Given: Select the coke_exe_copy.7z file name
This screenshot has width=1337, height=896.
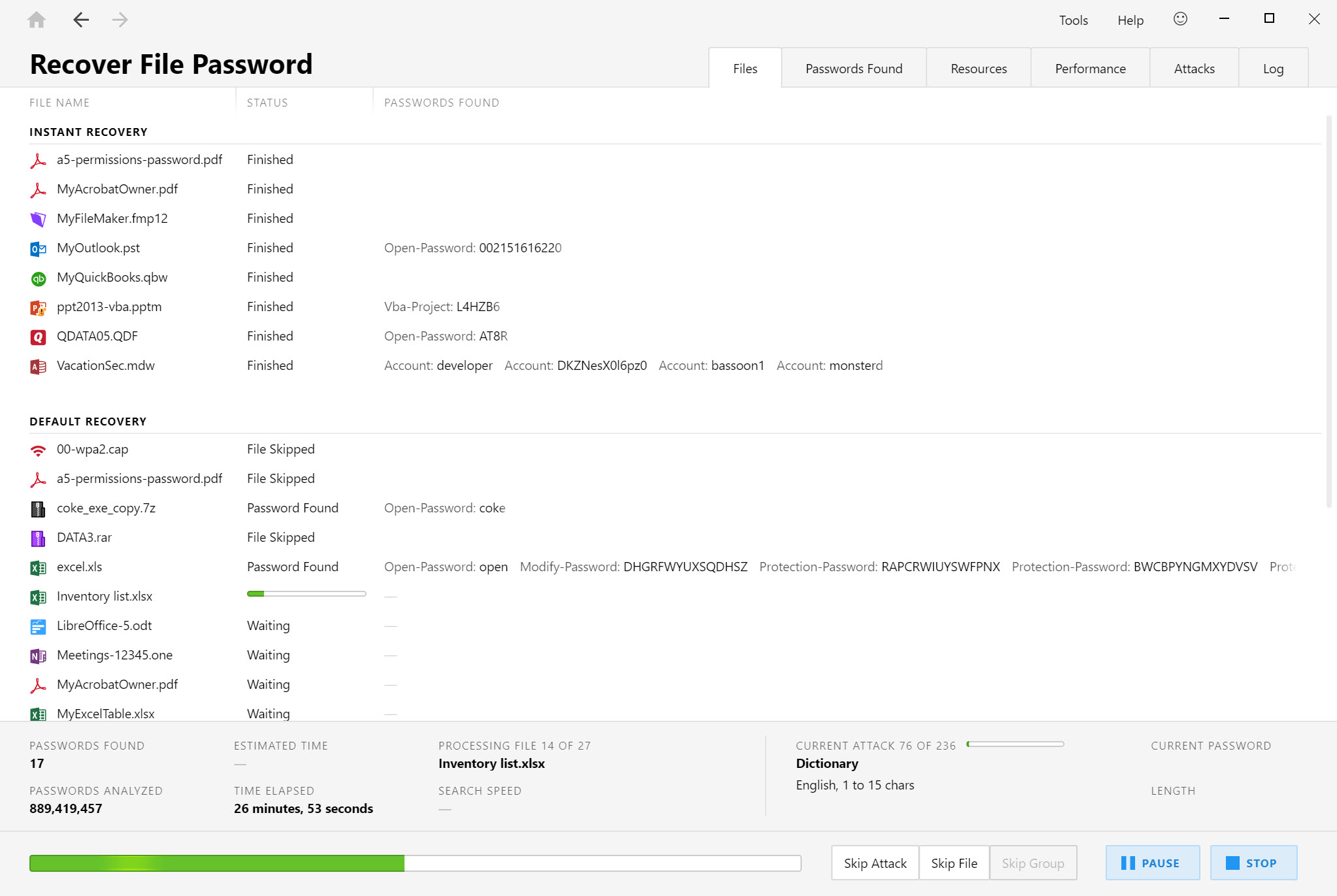Looking at the screenshot, I should (106, 508).
